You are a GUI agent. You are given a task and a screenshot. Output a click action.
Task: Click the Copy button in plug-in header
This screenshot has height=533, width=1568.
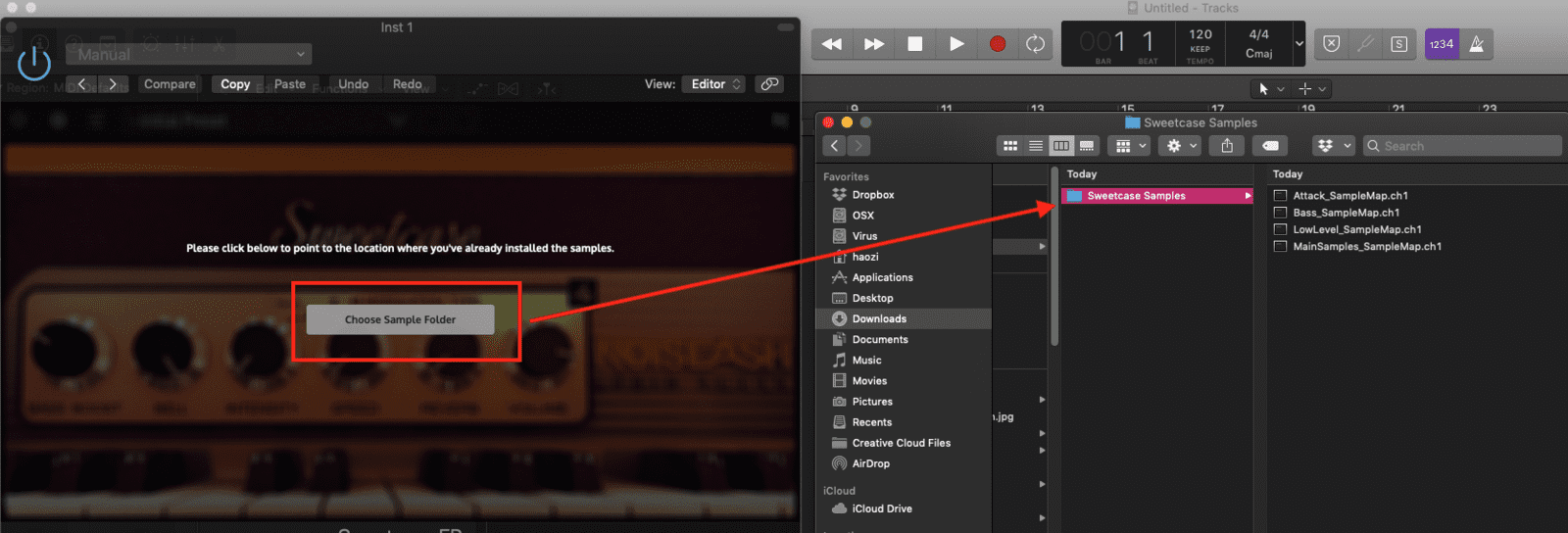pos(235,84)
